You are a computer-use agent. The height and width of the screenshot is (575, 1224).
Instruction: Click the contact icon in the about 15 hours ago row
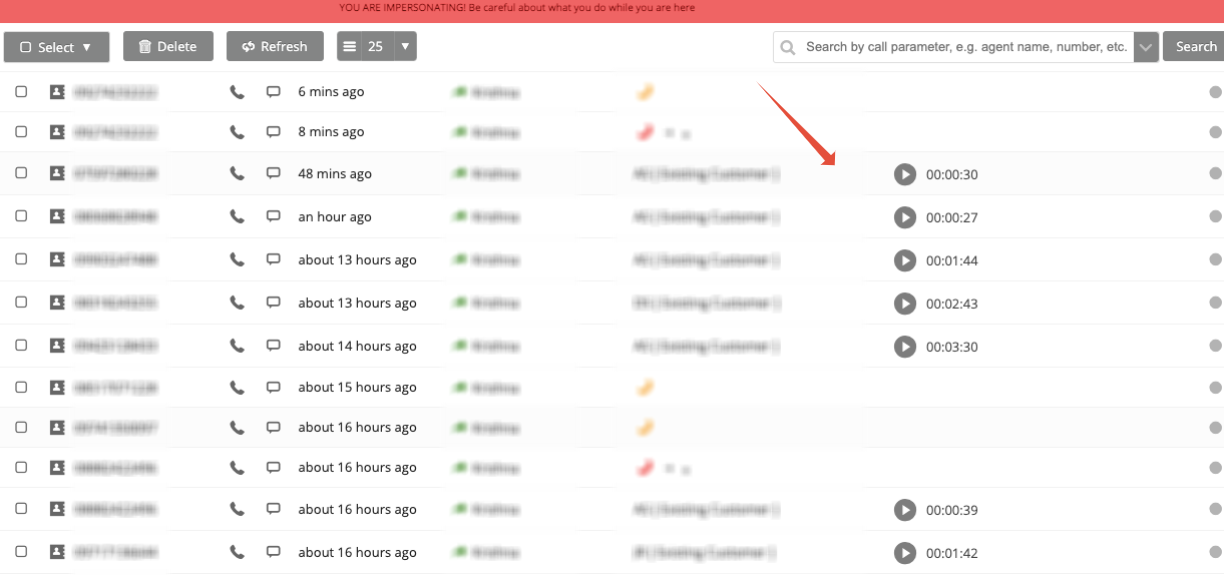56,386
